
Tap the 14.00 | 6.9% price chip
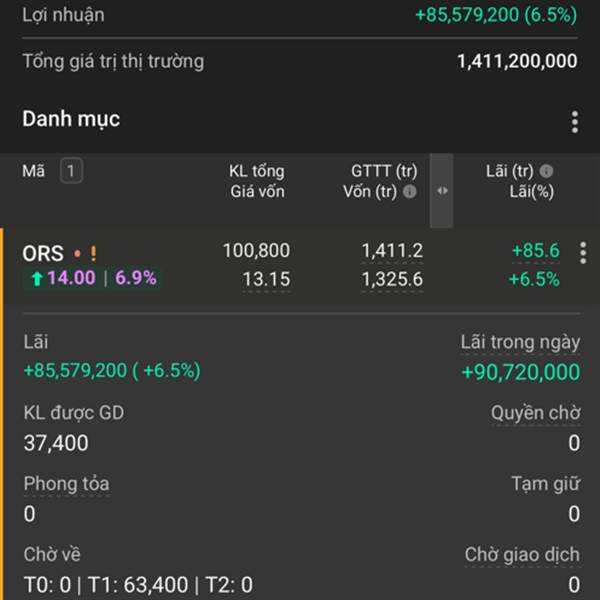tap(92, 278)
